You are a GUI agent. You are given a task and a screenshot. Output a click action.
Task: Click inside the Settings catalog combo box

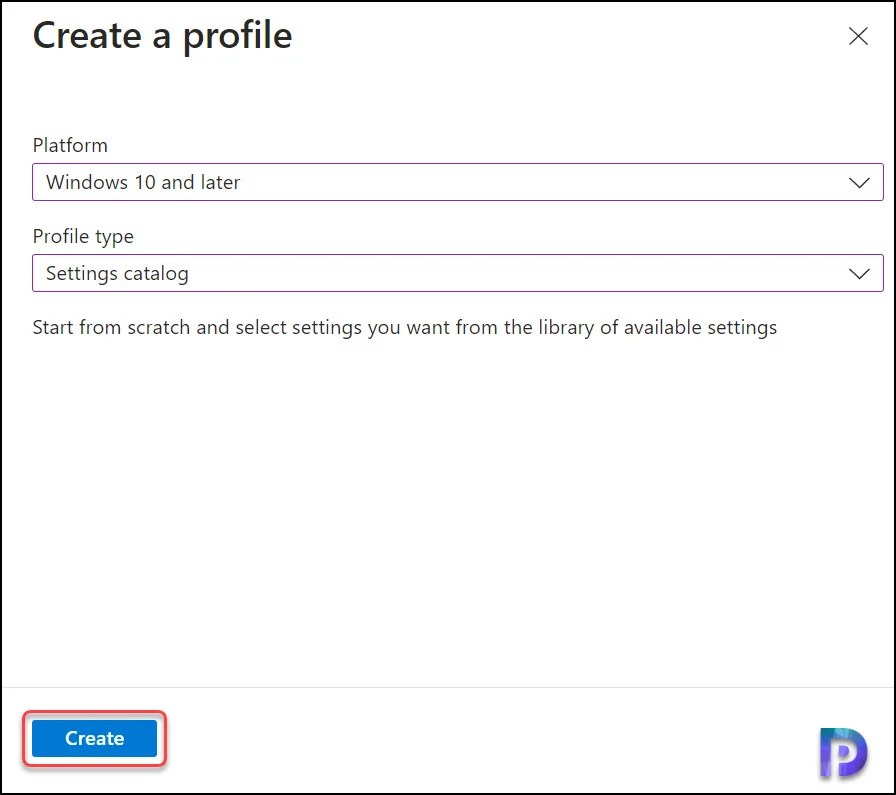(x=400, y=273)
